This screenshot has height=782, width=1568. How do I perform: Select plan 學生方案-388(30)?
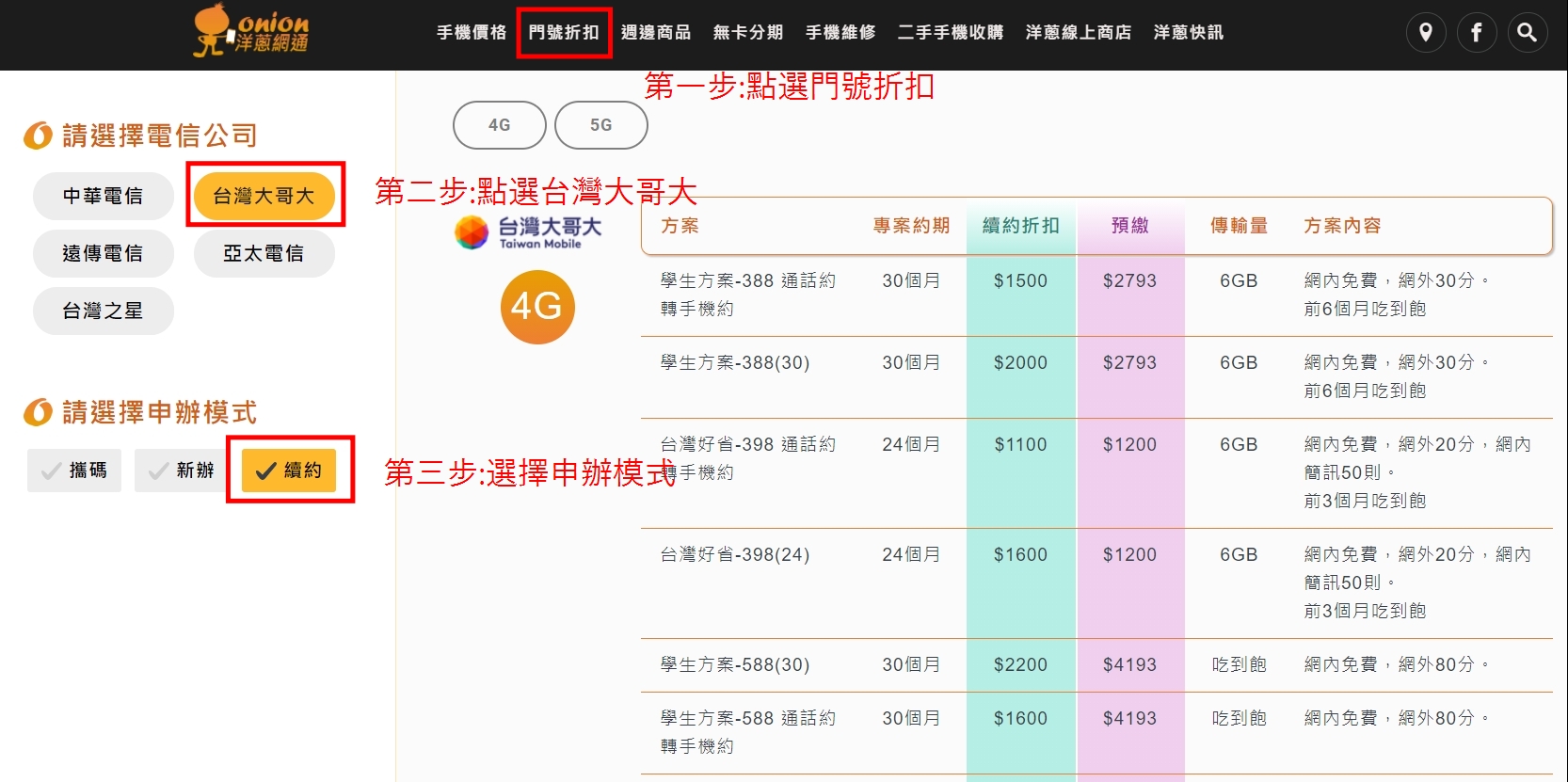coord(735,362)
